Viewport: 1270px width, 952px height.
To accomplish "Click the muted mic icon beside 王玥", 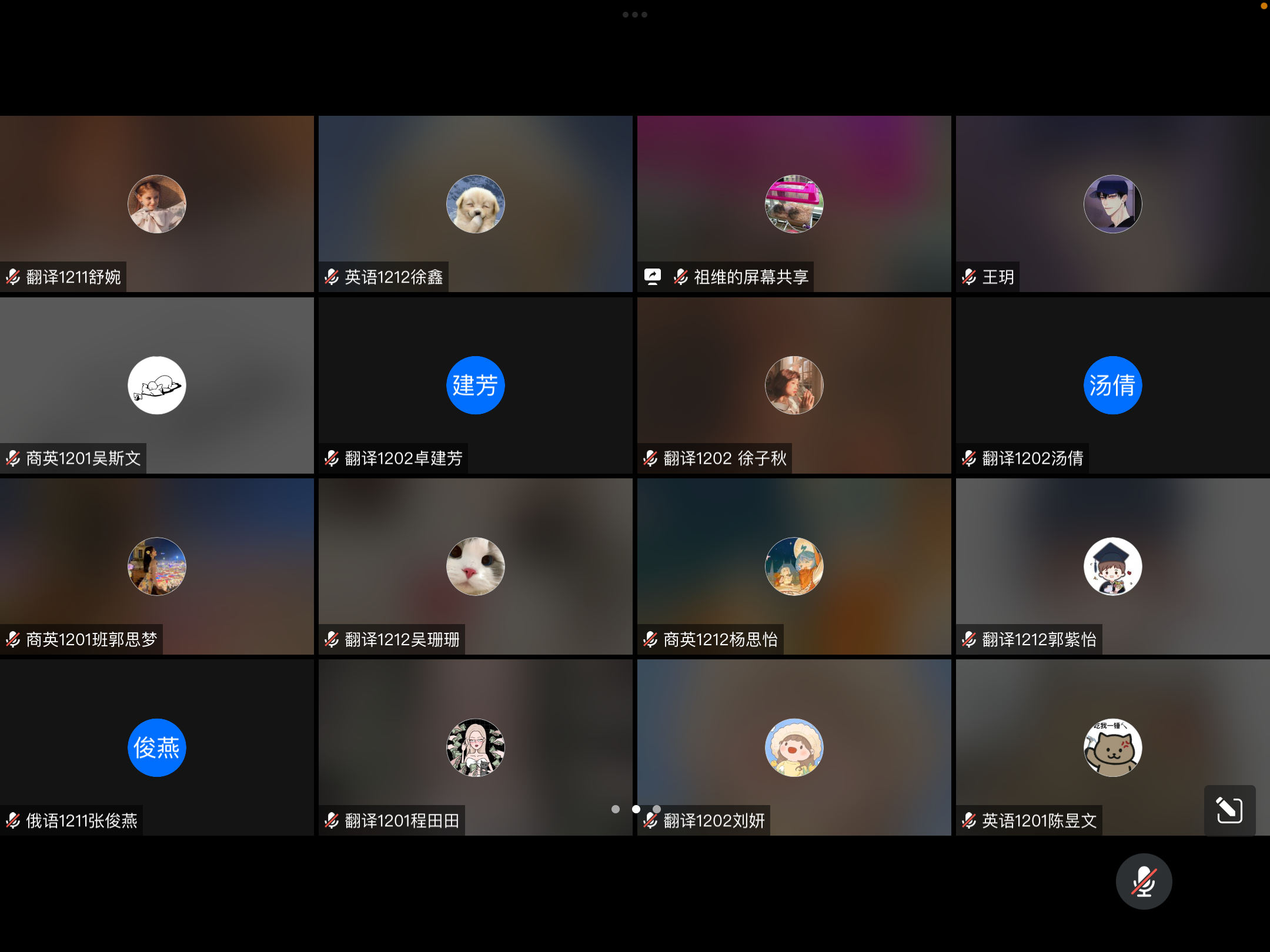I will 969,277.
